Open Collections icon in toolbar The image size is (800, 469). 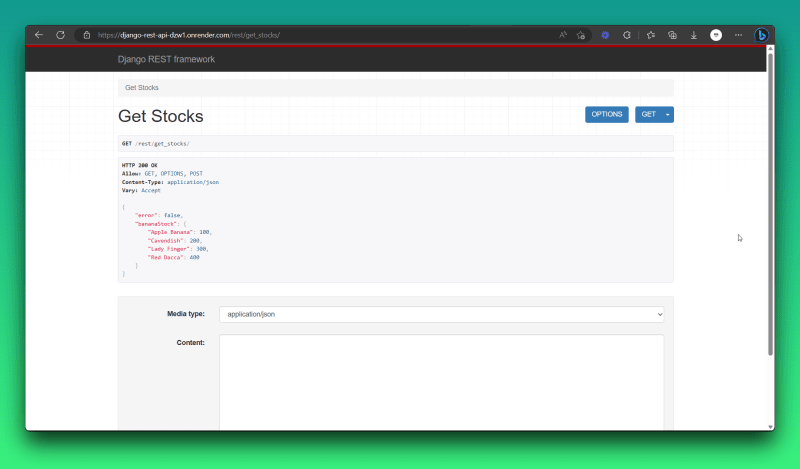click(x=672, y=35)
